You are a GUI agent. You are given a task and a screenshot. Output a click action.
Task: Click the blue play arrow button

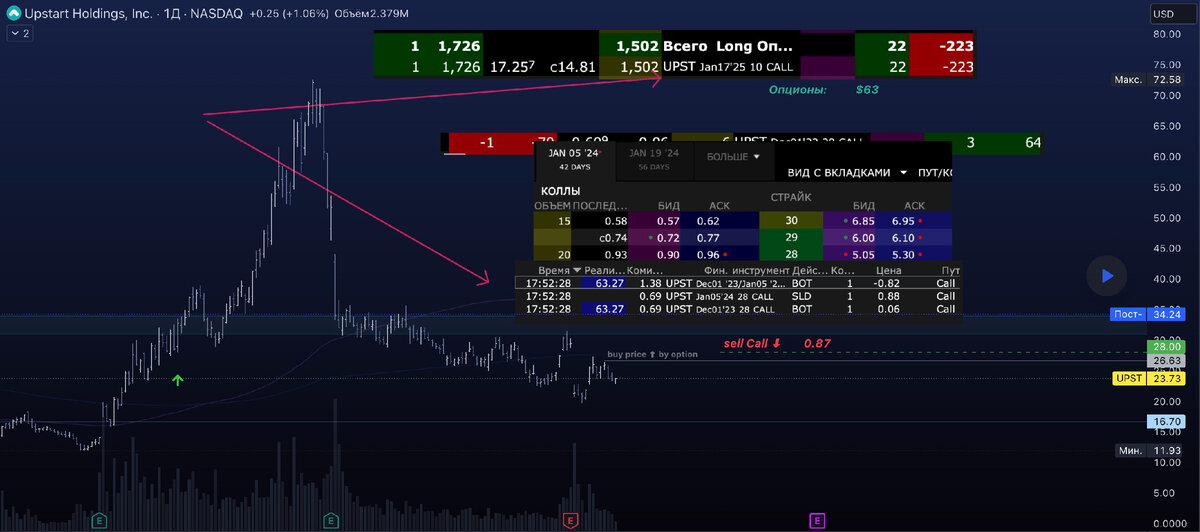point(1106,275)
